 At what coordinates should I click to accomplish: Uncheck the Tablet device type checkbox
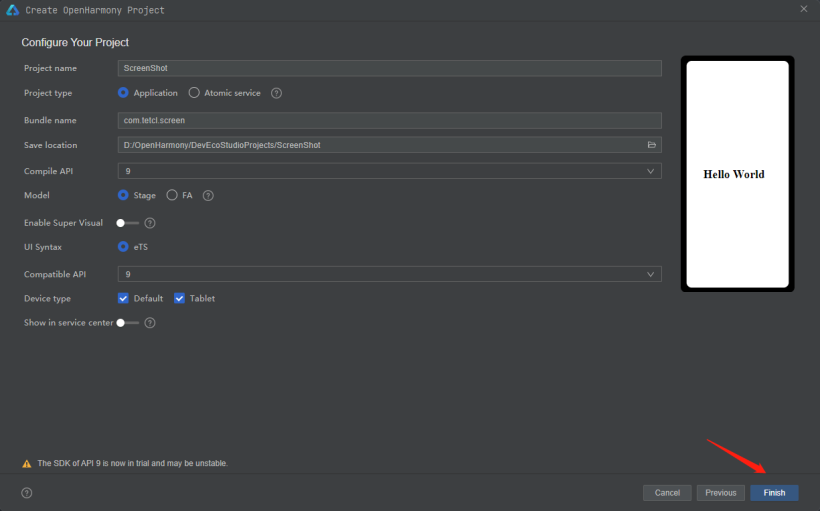[x=180, y=298]
